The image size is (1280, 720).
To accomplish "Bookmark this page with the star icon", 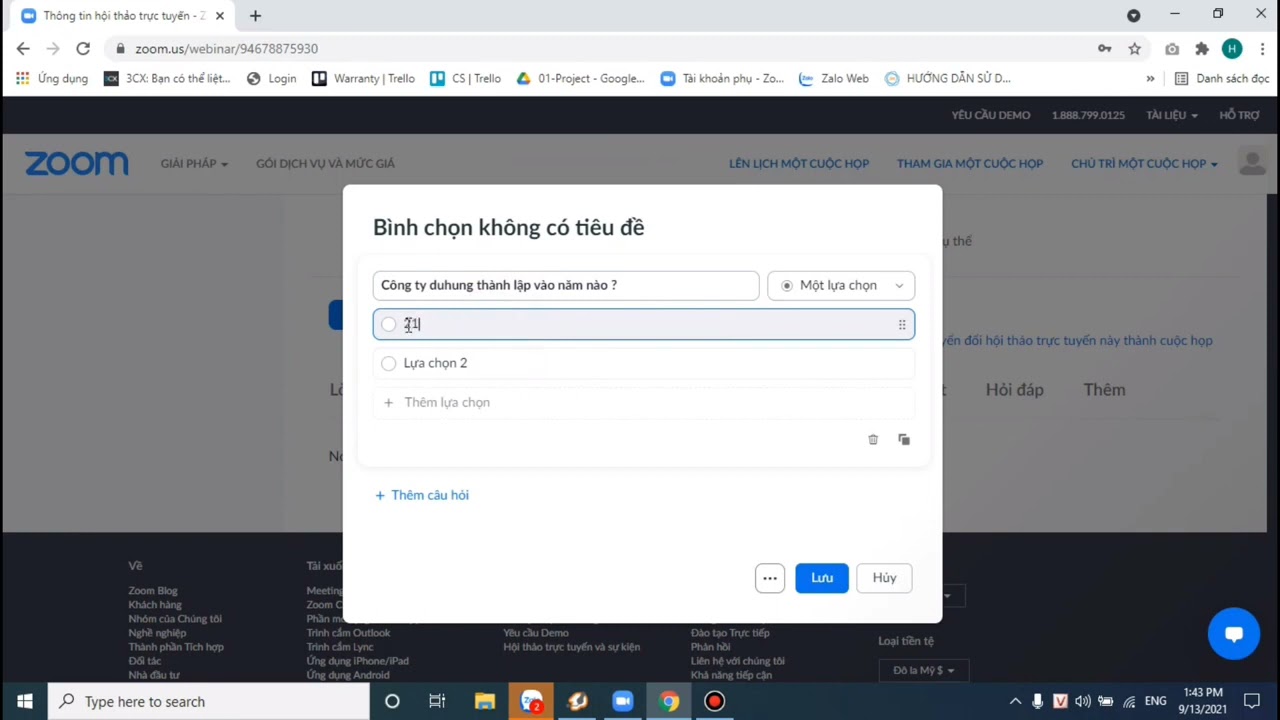I will [x=1135, y=48].
